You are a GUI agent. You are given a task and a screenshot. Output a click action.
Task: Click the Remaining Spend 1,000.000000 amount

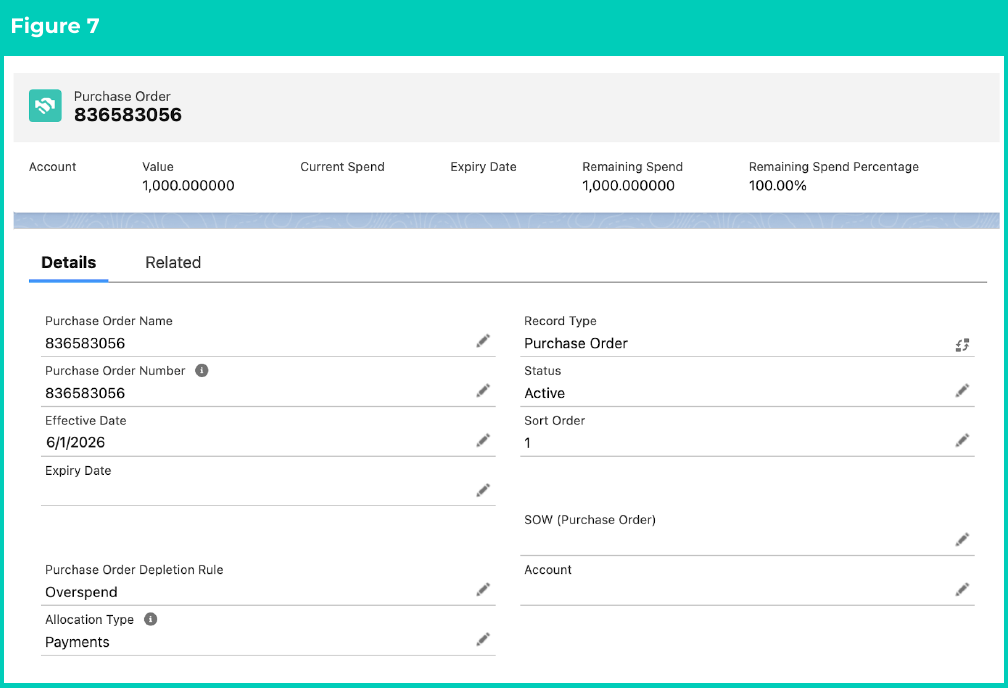pyautogui.click(x=628, y=186)
